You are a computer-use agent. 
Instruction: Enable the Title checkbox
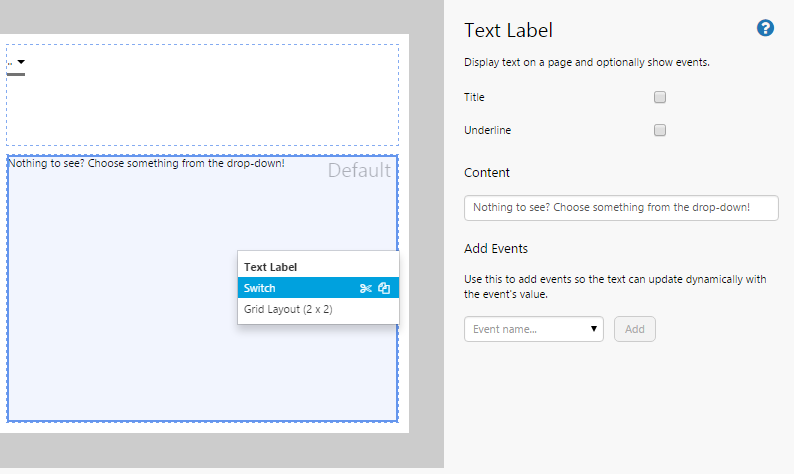[x=660, y=97]
